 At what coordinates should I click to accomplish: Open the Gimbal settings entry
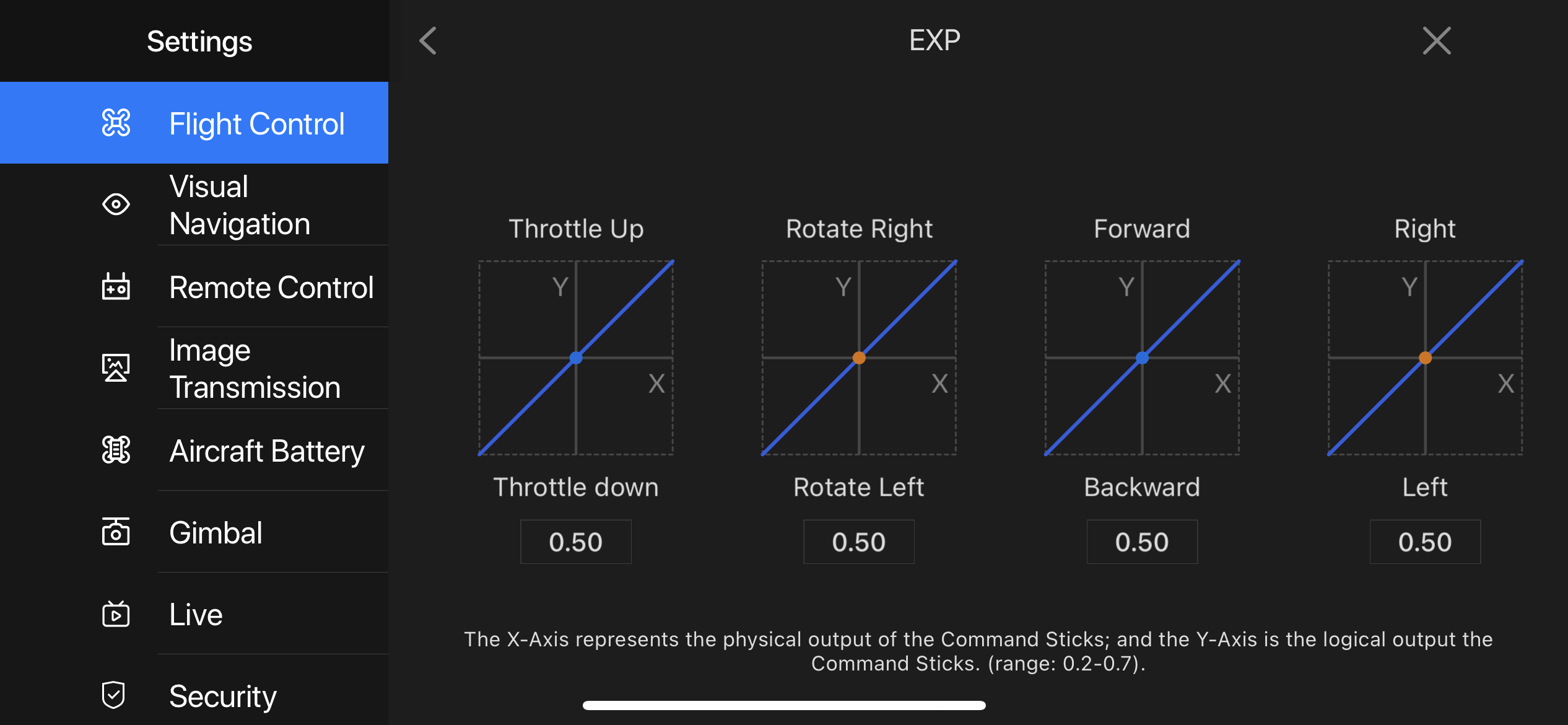[x=194, y=532]
